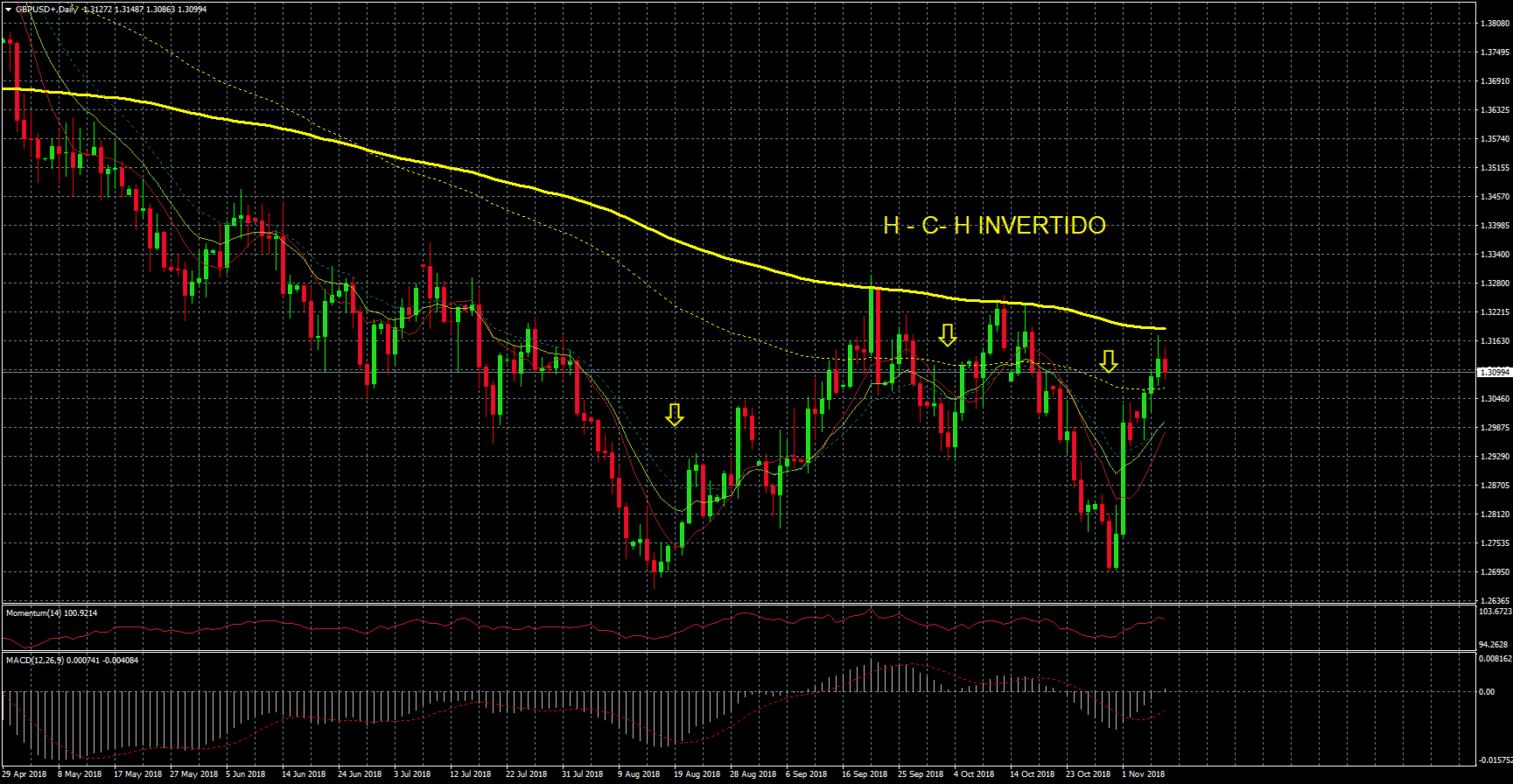
Task: Click the 1.38080 level on price scale
Action: (x=1494, y=24)
